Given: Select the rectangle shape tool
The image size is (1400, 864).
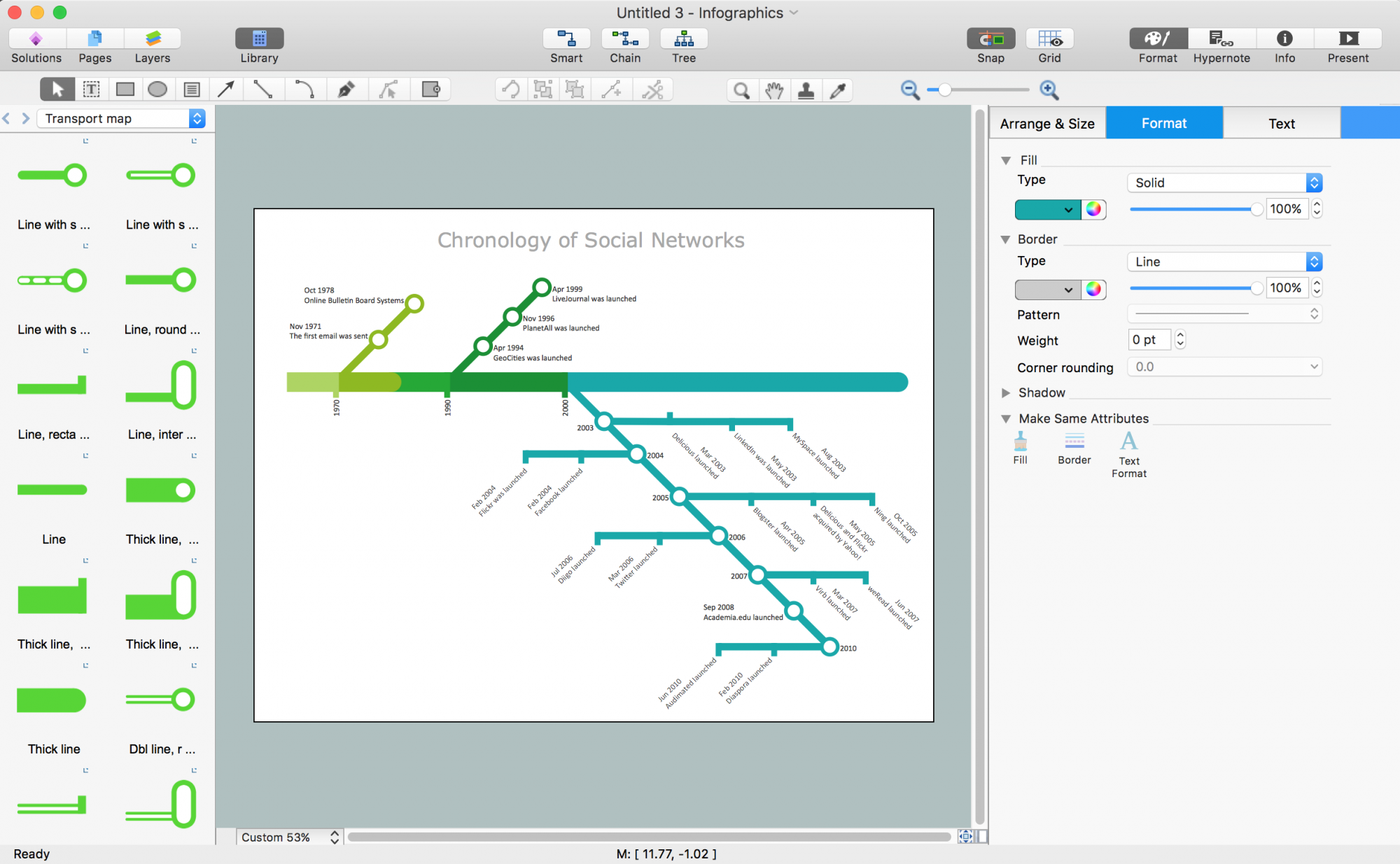Looking at the screenshot, I should point(125,90).
